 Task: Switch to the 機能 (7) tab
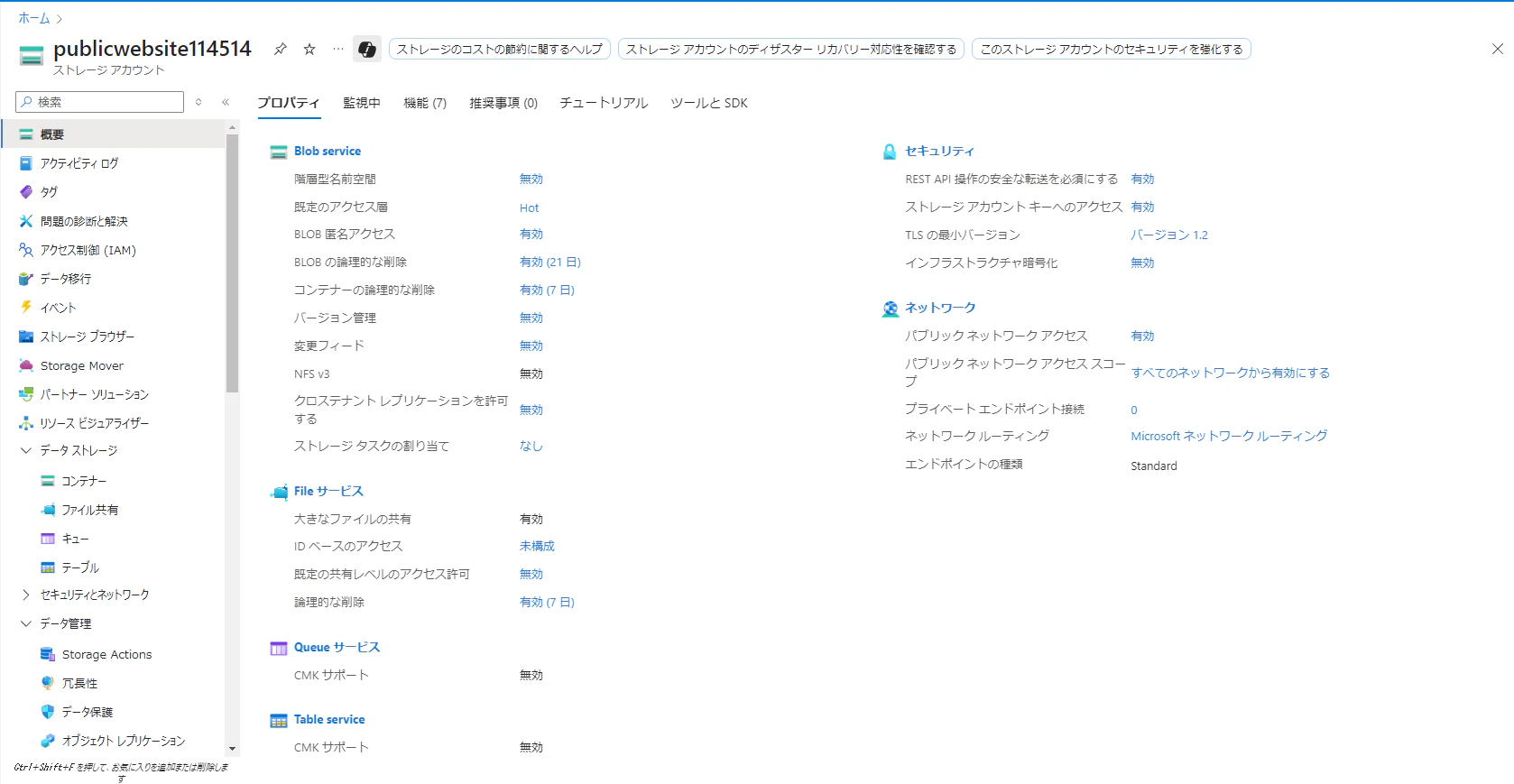[x=425, y=103]
